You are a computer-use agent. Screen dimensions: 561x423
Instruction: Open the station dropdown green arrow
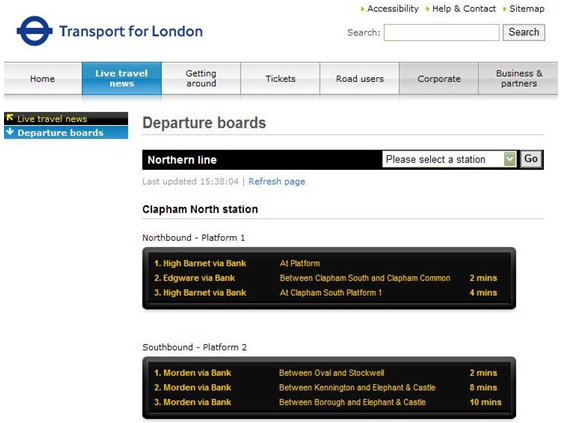click(509, 159)
